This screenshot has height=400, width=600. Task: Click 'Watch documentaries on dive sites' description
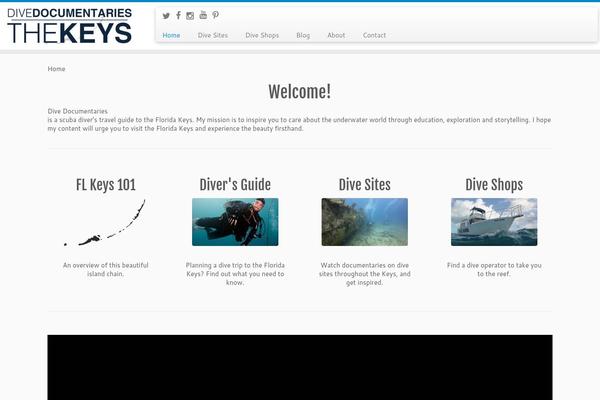point(365,274)
